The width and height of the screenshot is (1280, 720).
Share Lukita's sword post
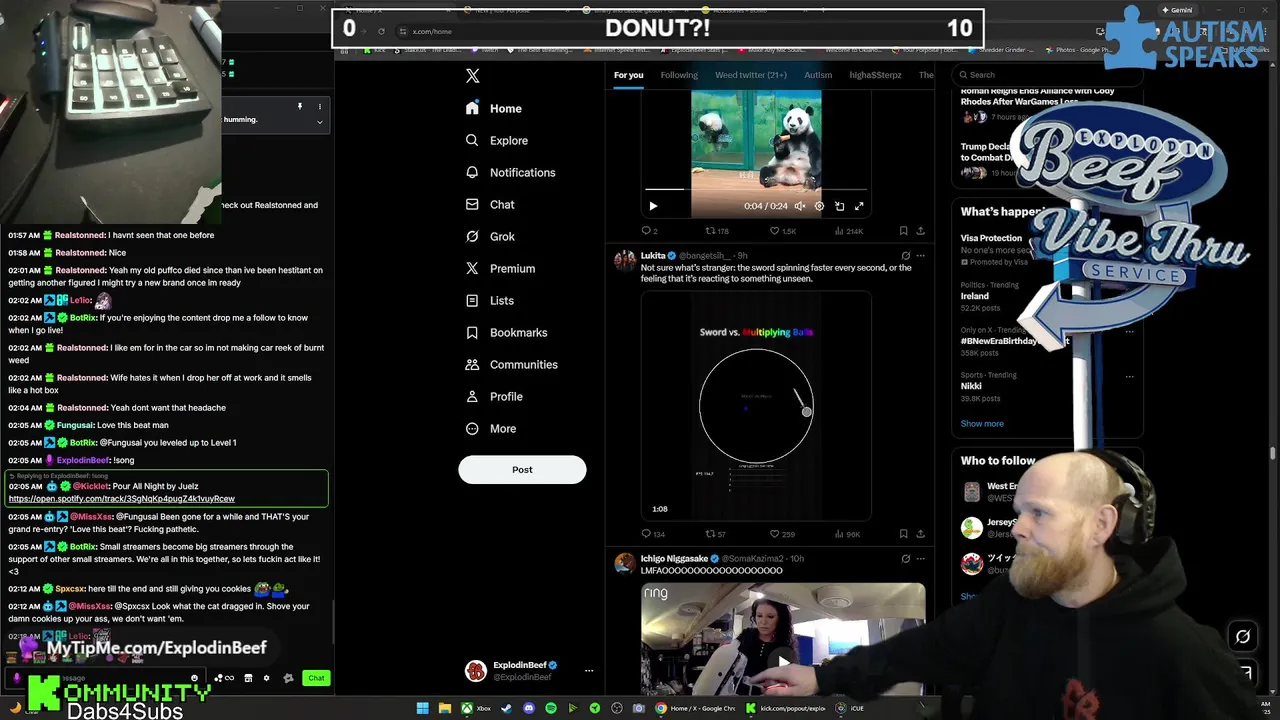point(920,534)
